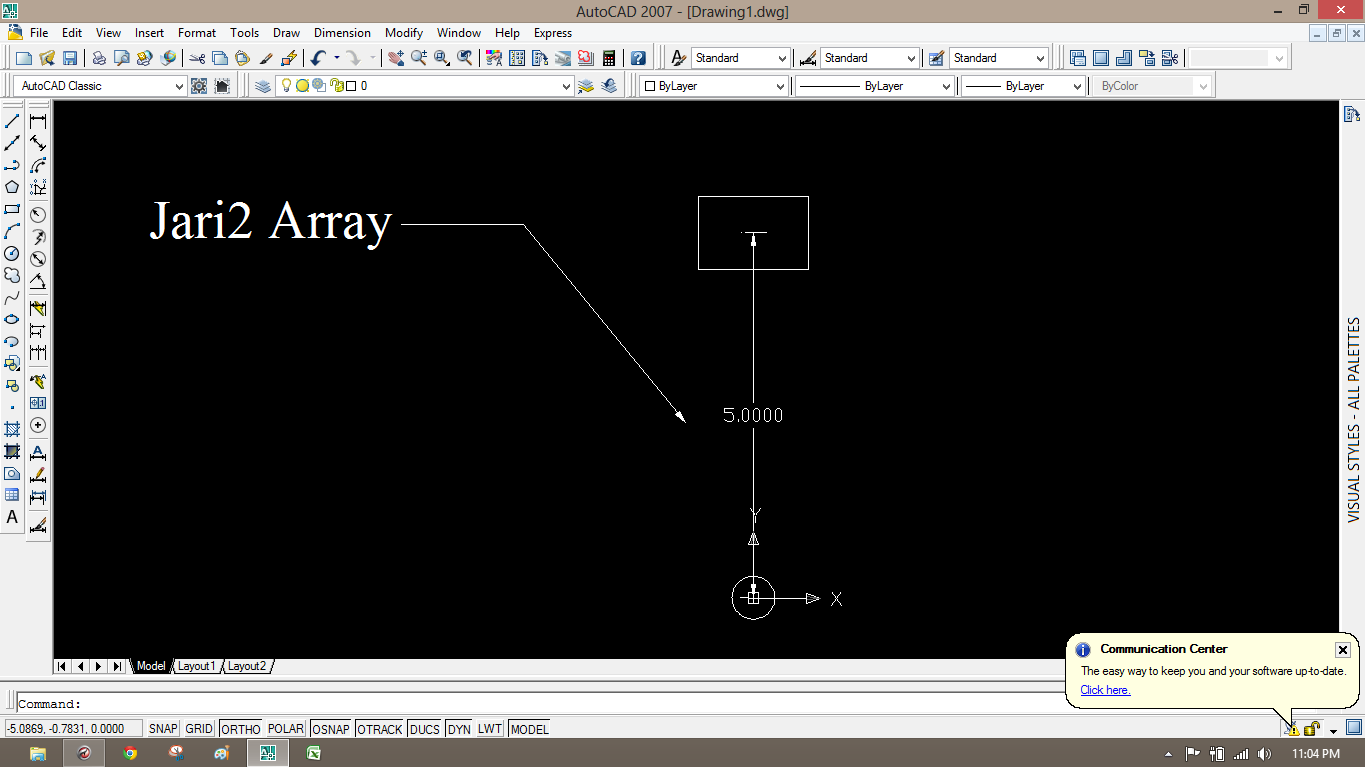Viewport: 1365px width, 767px height.
Task: Toggle DYN dynamic input
Action: [459, 729]
